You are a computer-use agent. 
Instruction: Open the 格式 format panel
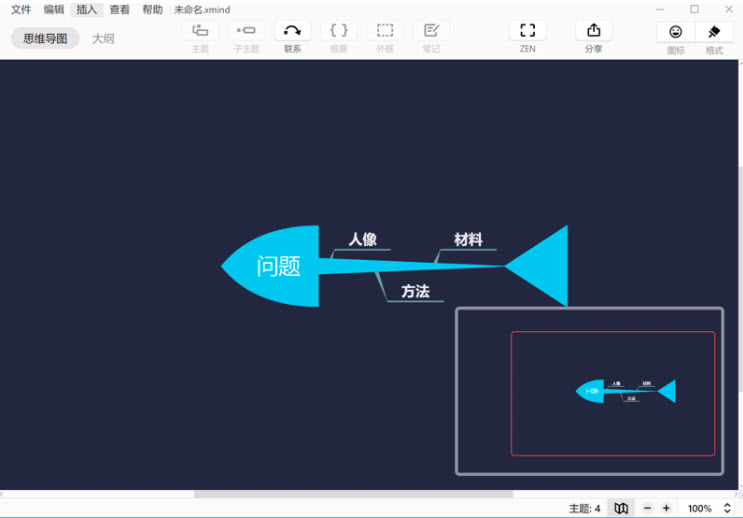coord(714,32)
